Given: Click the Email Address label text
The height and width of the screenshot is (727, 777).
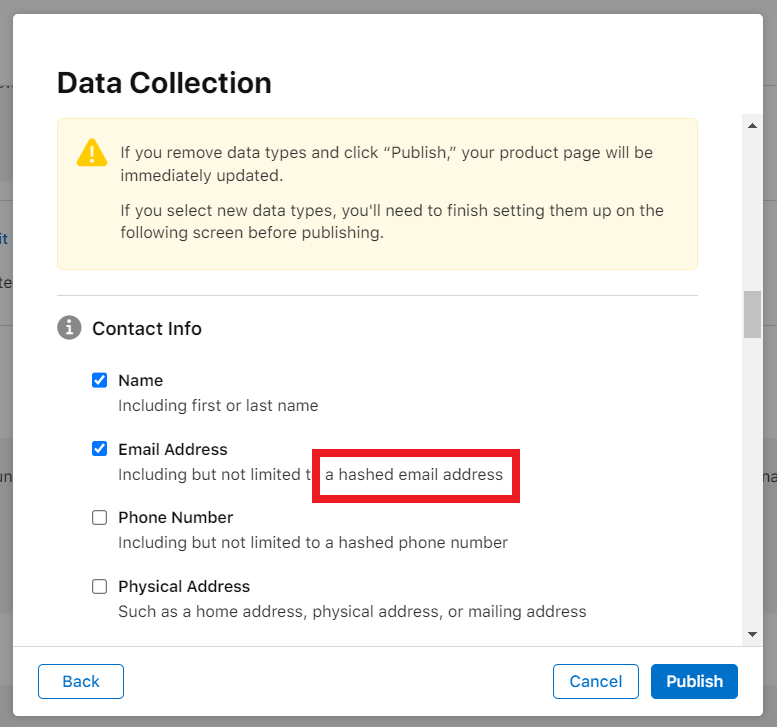Looking at the screenshot, I should tap(173, 449).
